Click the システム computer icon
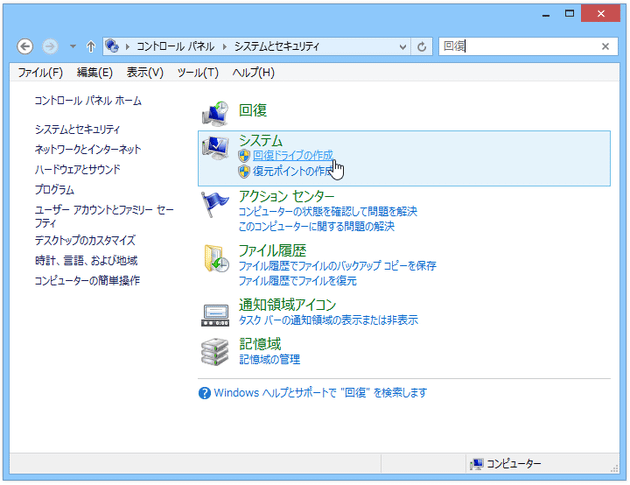The image size is (630, 485). click(x=215, y=148)
